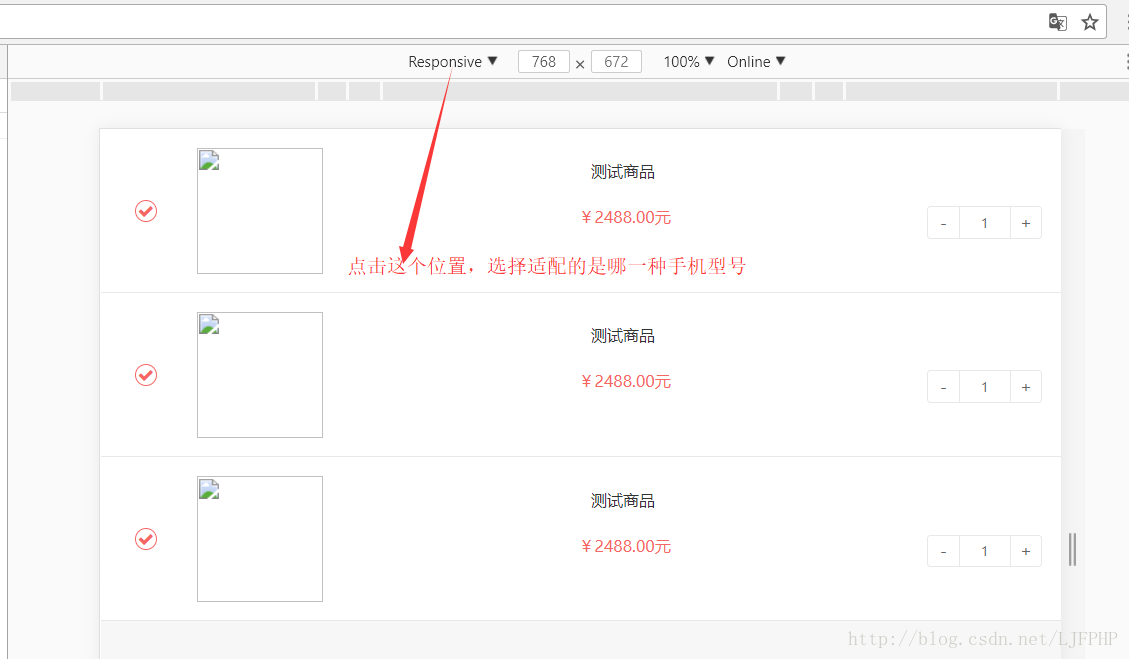Click the second product's image thumbnail
The width and height of the screenshot is (1129, 659).
[x=260, y=375]
